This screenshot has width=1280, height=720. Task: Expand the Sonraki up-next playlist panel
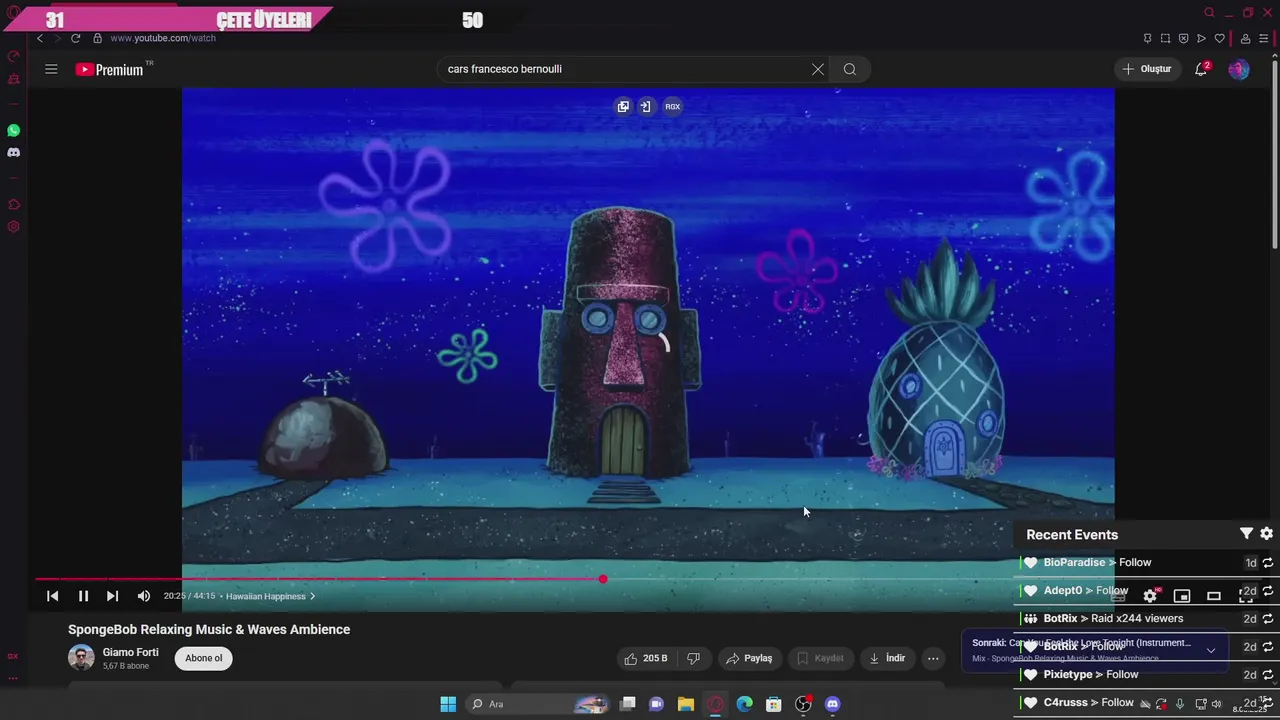[1211, 650]
